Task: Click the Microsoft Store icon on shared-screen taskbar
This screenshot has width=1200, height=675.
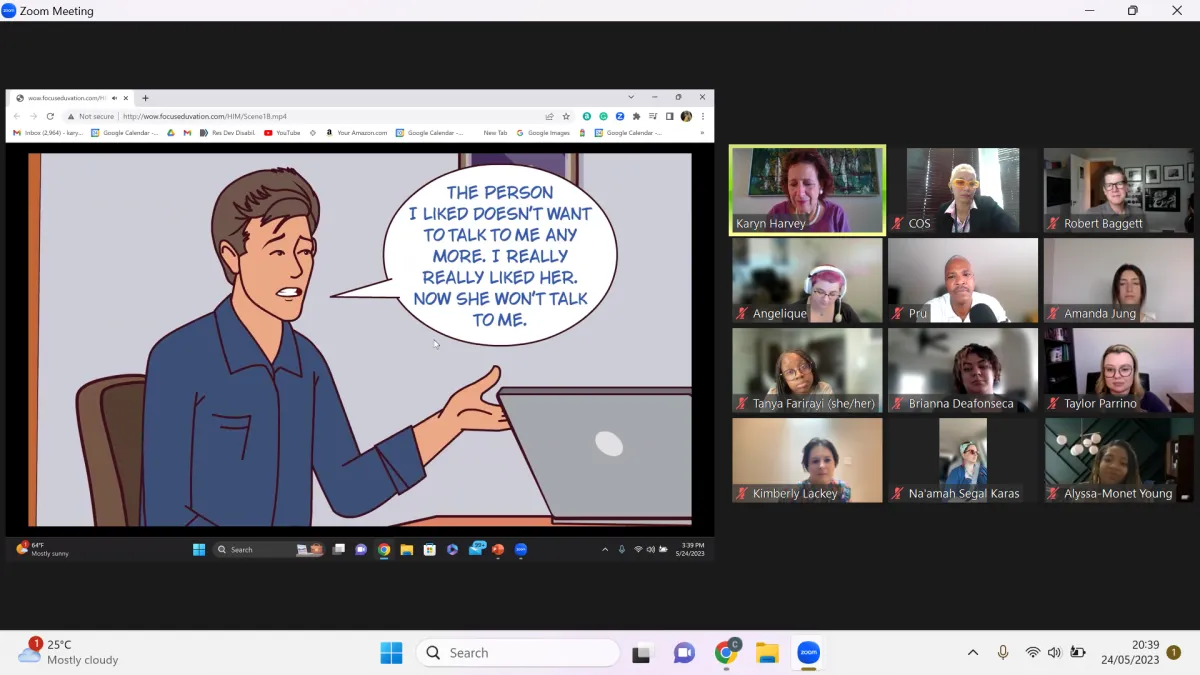Action: (x=429, y=549)
